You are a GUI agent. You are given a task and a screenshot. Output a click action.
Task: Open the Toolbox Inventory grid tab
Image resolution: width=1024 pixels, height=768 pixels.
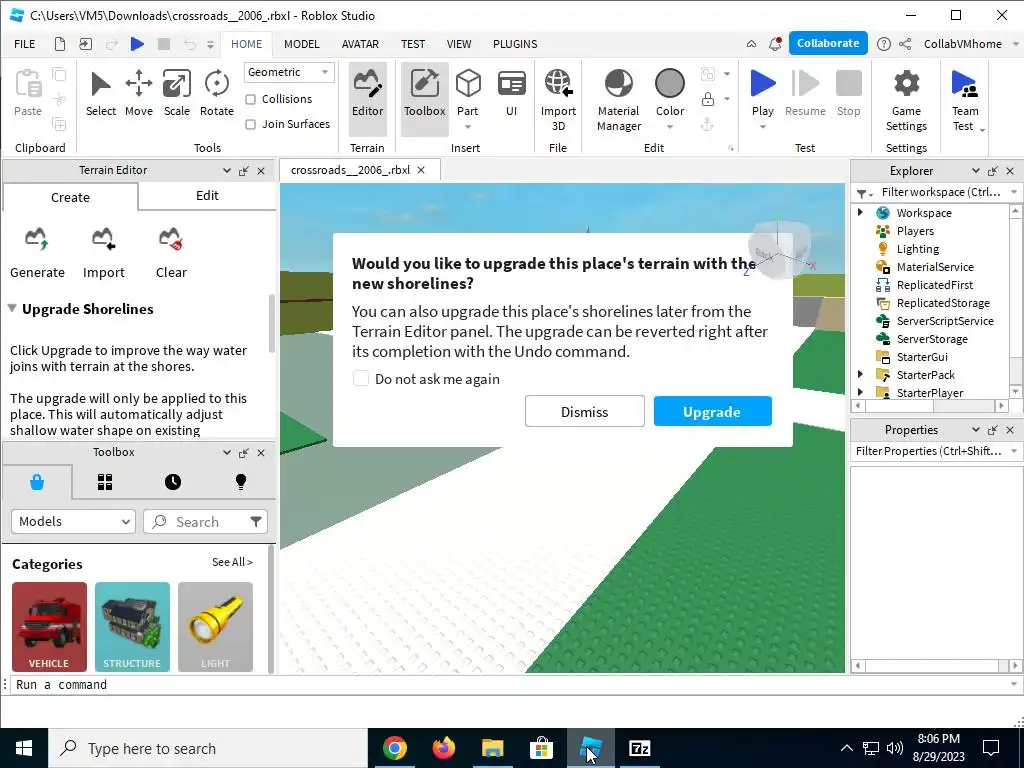105,482
